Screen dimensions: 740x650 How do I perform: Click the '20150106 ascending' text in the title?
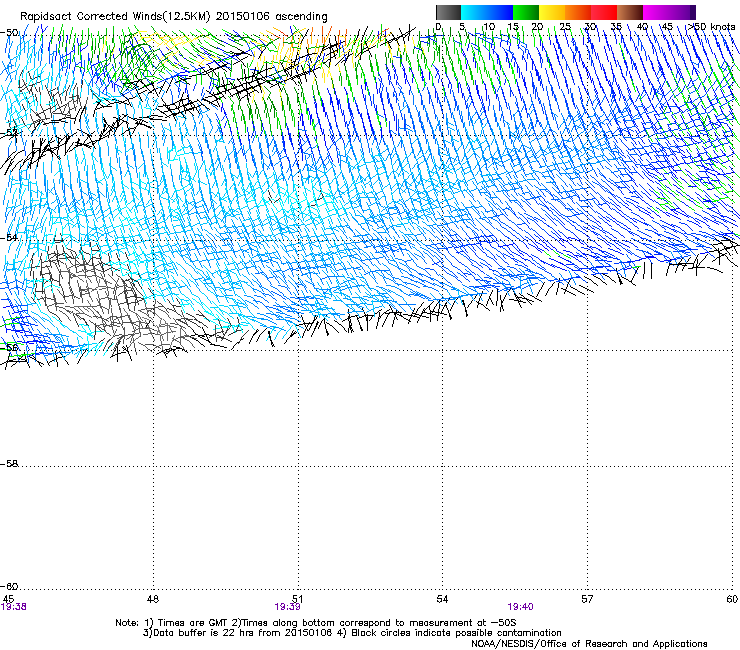[271, 16]
